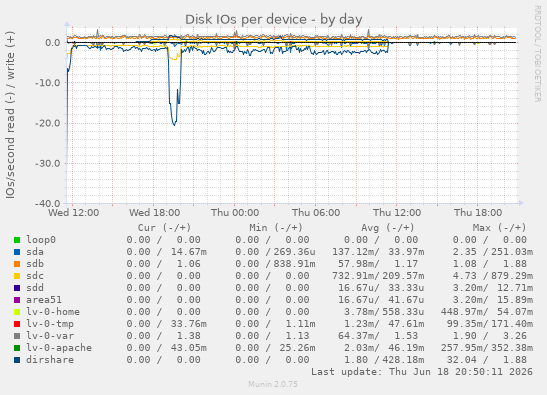Click the deep read dip near -20.0
This screenshot has height=395, width=547.
[x=174, y=123]
